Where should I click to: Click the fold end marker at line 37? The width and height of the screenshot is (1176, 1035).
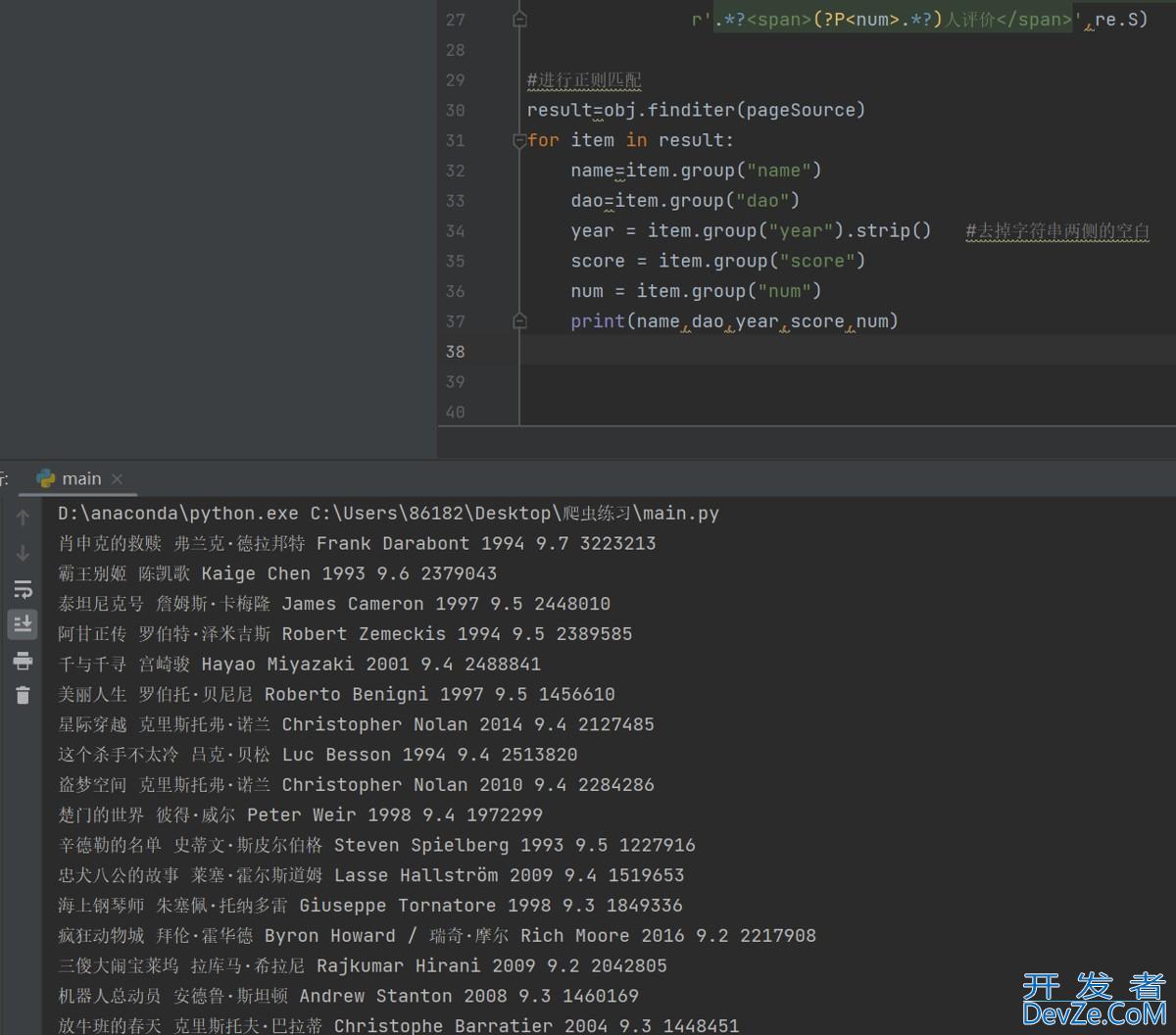click(520, 321)
